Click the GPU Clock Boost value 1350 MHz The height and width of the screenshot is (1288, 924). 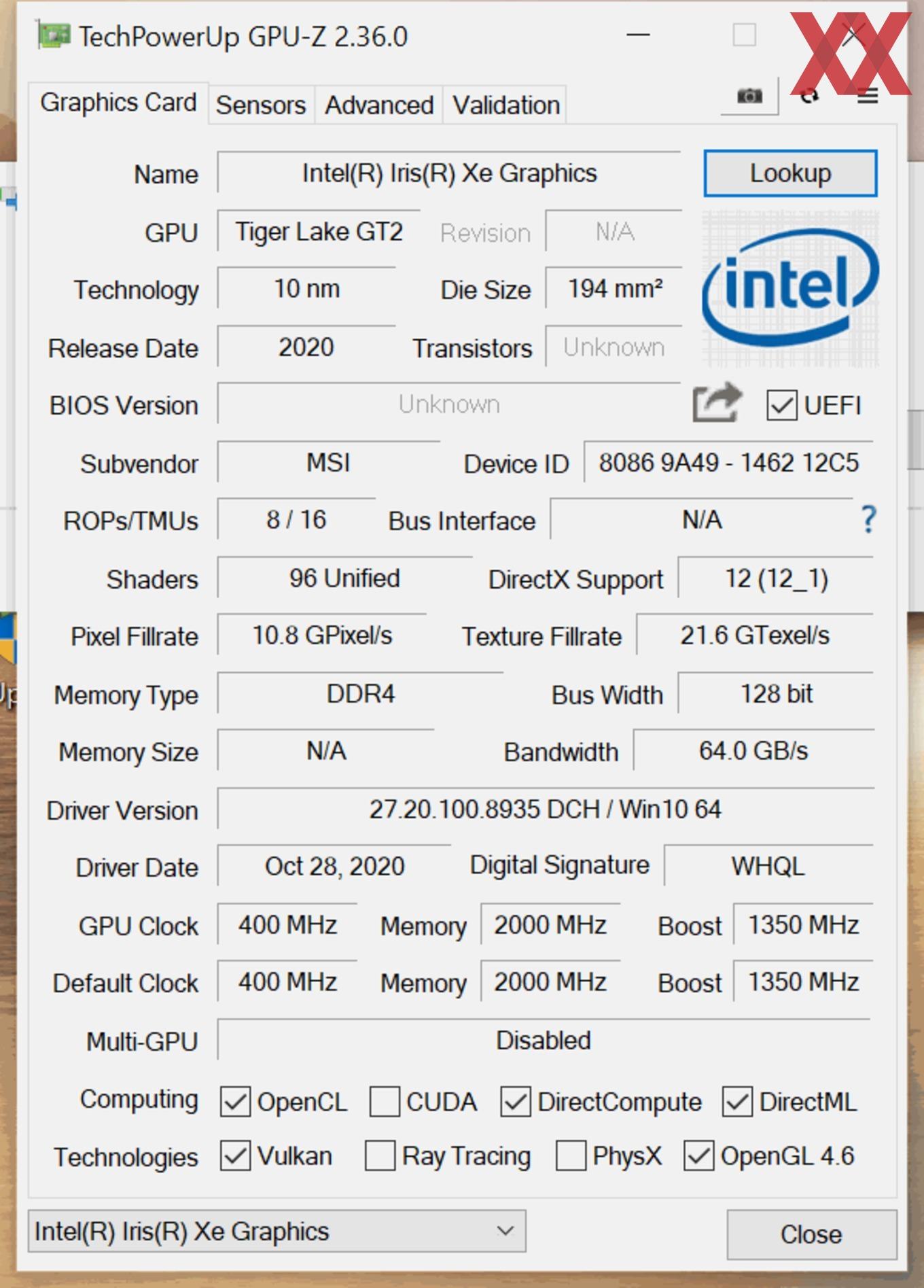(803, 924)
